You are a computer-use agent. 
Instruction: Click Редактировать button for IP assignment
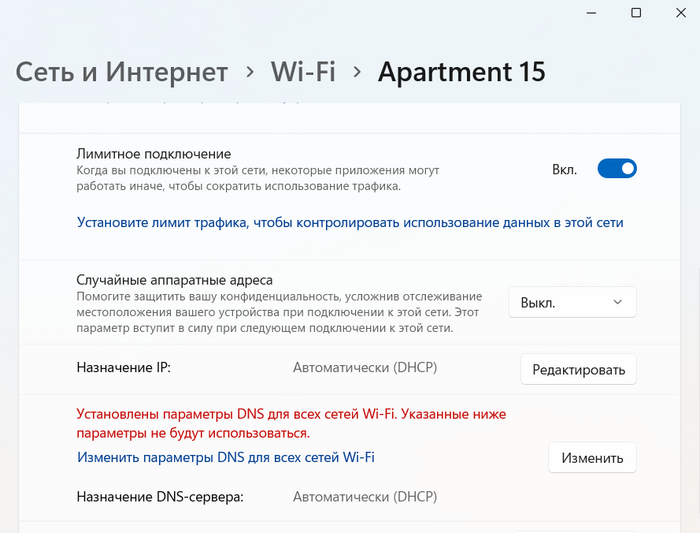(x=579, y=370)
